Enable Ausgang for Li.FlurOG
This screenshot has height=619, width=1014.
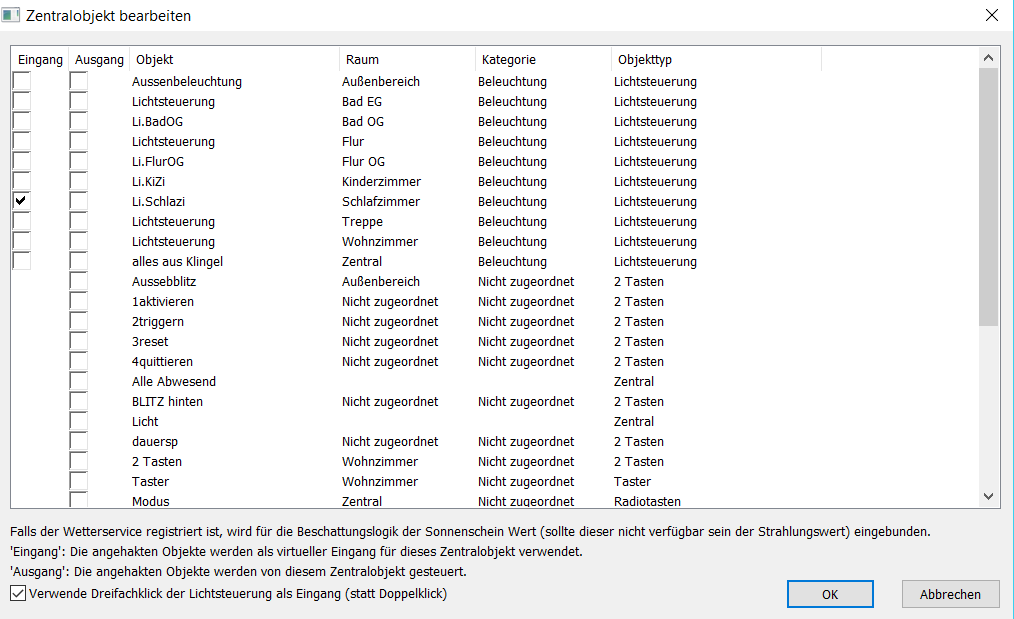coord(79,162)
